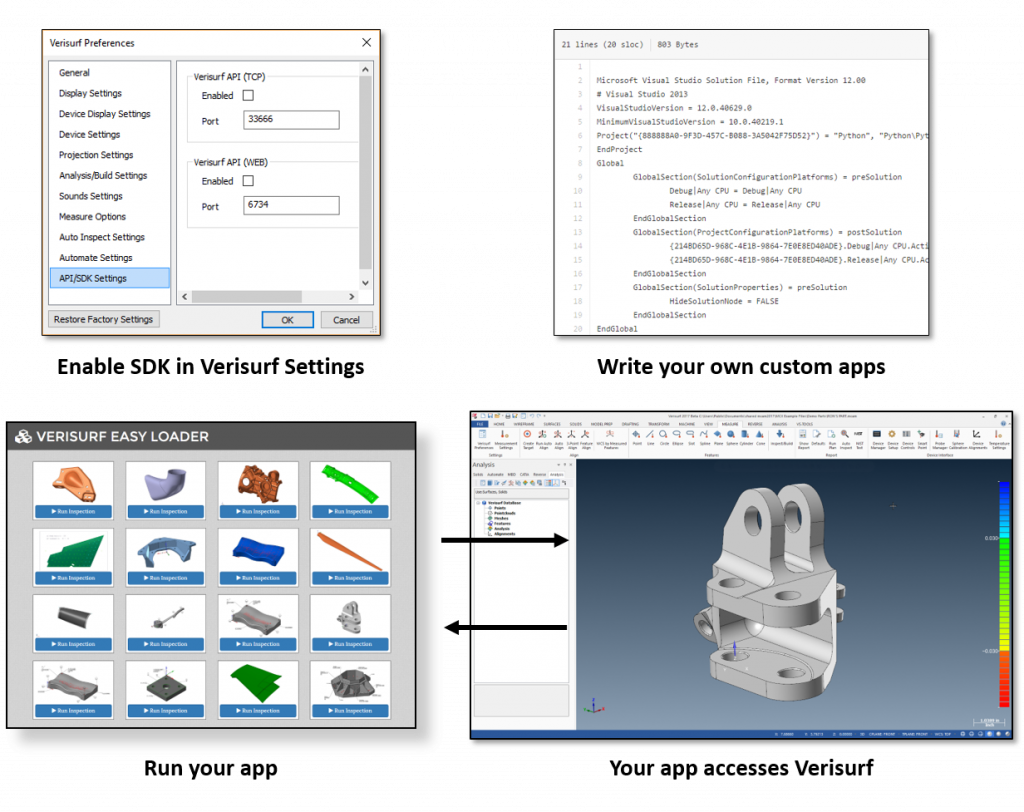Click the Restore Factory Settings button
The width and height of the screenshot is (1024, 812).
(x=102, y=319)
